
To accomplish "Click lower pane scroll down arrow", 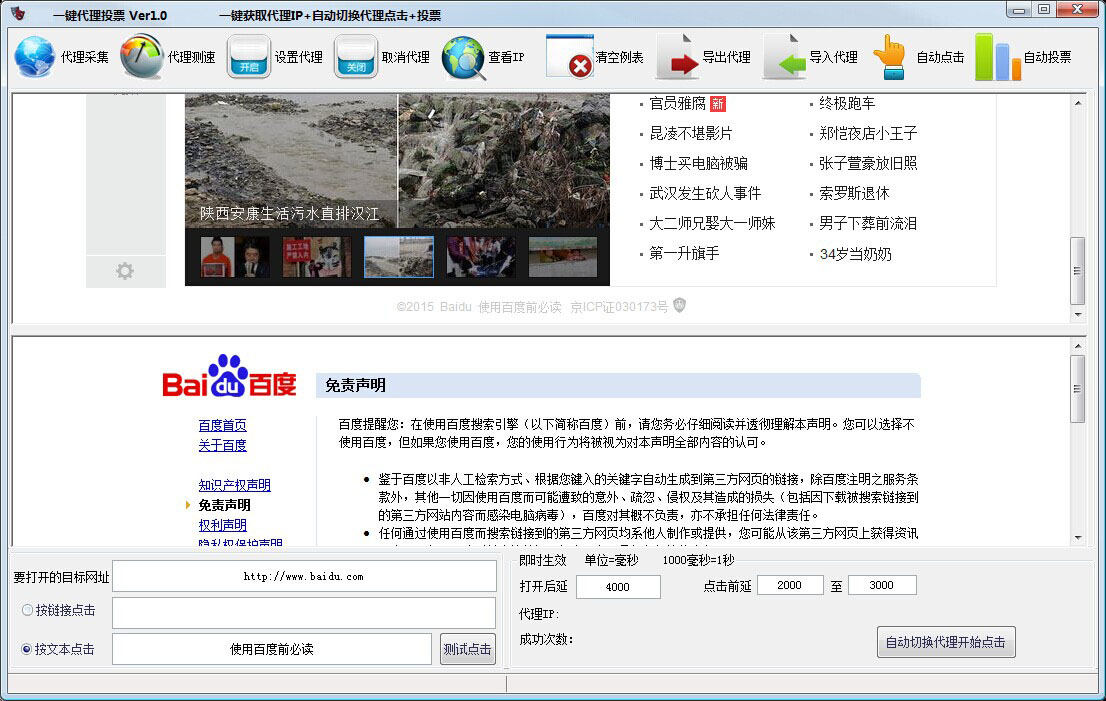I will 1078,538.
